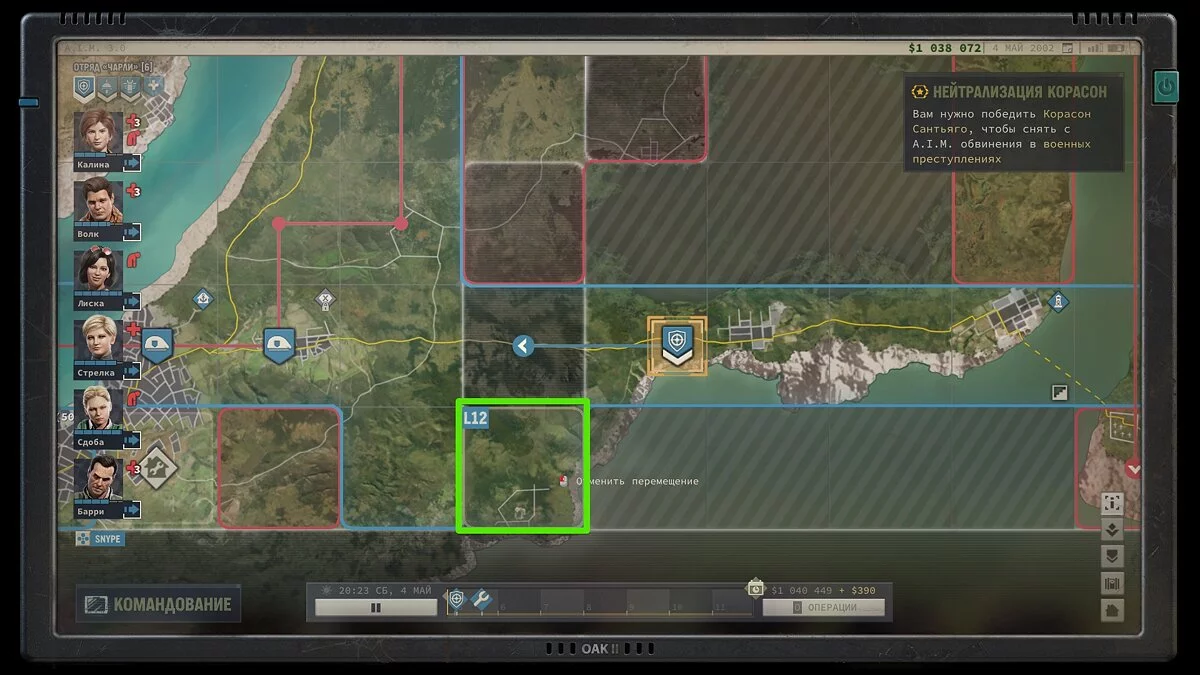Click the underground stairs icon on the map
Screen dimensions: 1200x675
[x=1059, y=393]
